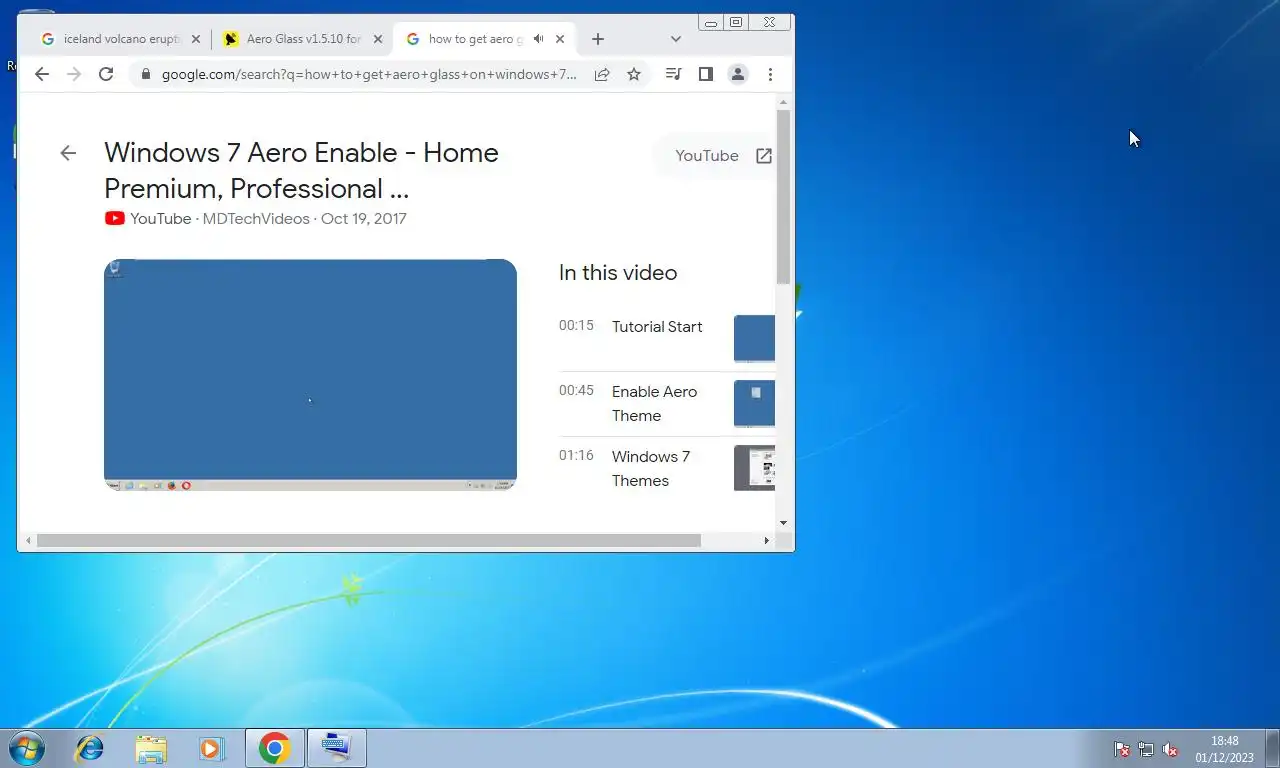Open the Action Center flag icon
The width and height of the screenshot is (1280, 768).
1122,749
